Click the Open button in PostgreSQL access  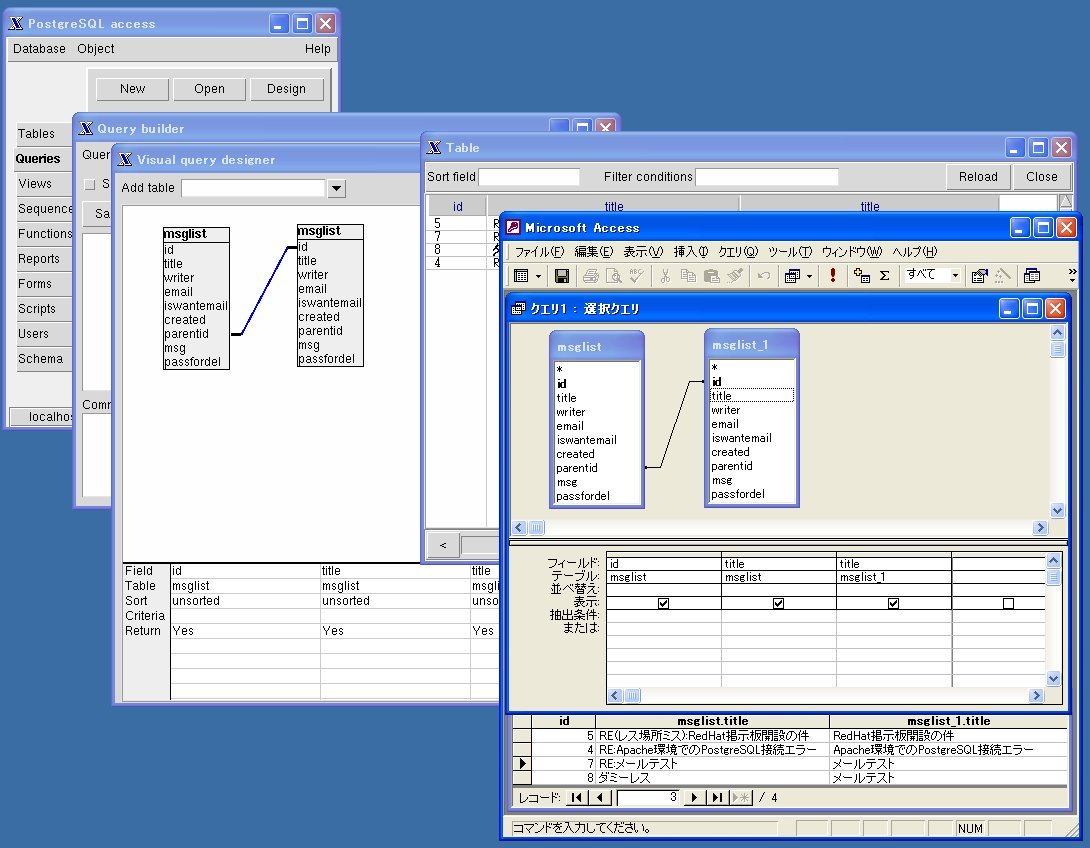[209, 89]
